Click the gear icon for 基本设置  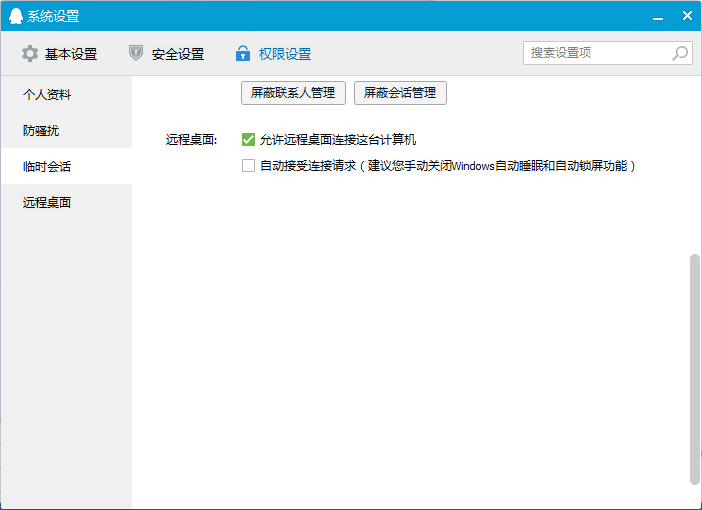click(x=30, y=54)
